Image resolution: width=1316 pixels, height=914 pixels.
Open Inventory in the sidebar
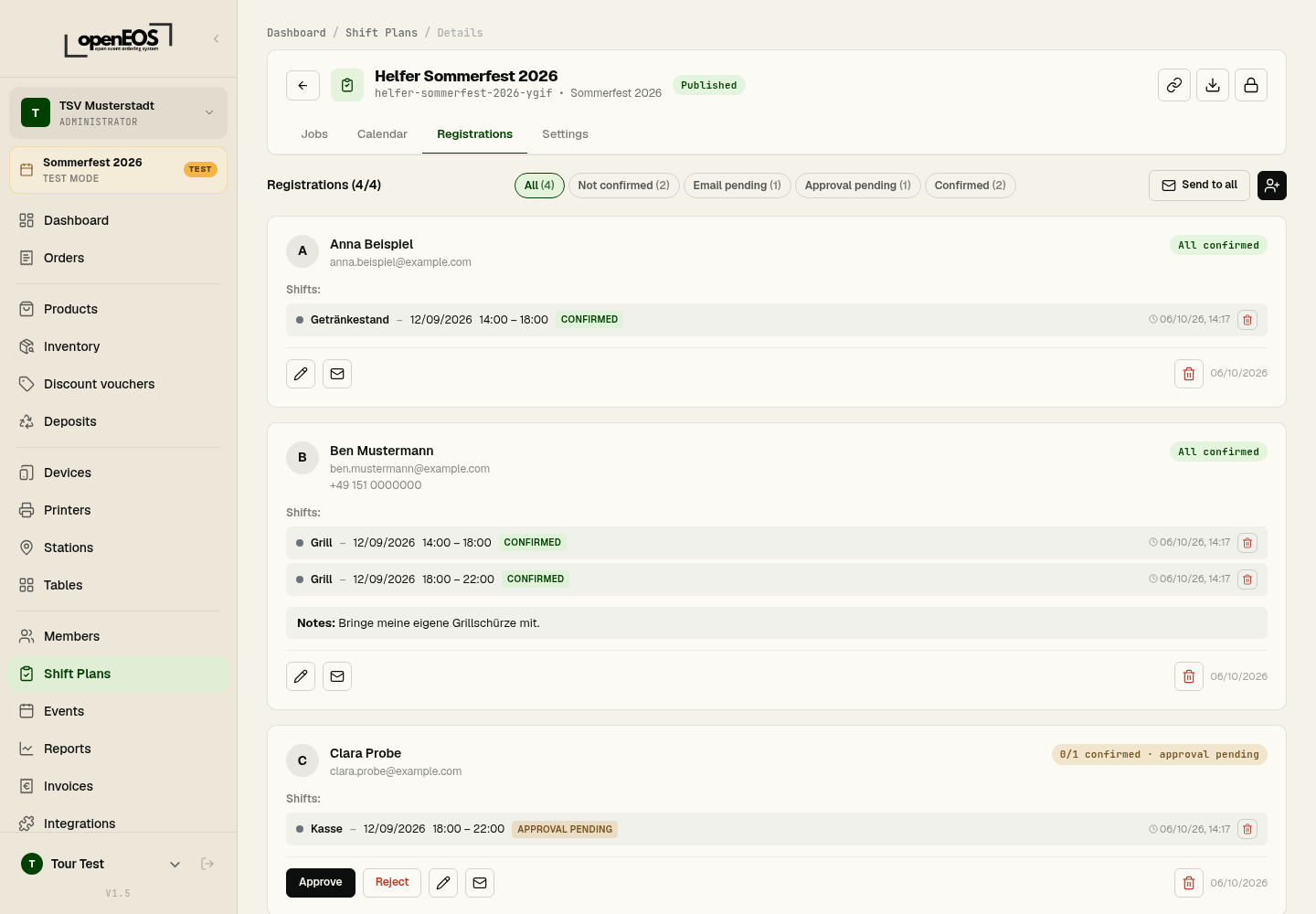tap(118, 346)
